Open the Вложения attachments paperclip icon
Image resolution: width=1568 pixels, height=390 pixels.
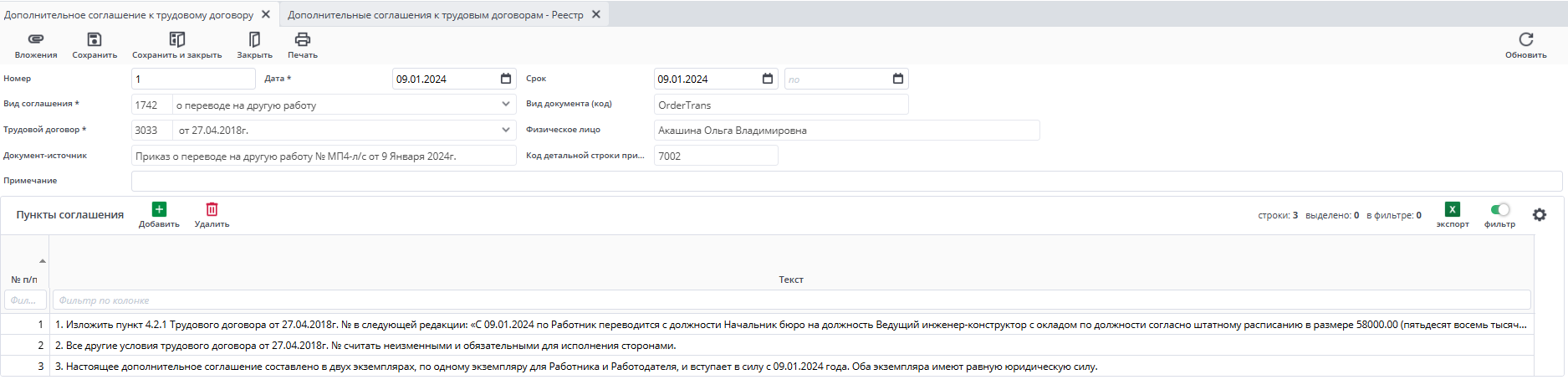(36, 40)
